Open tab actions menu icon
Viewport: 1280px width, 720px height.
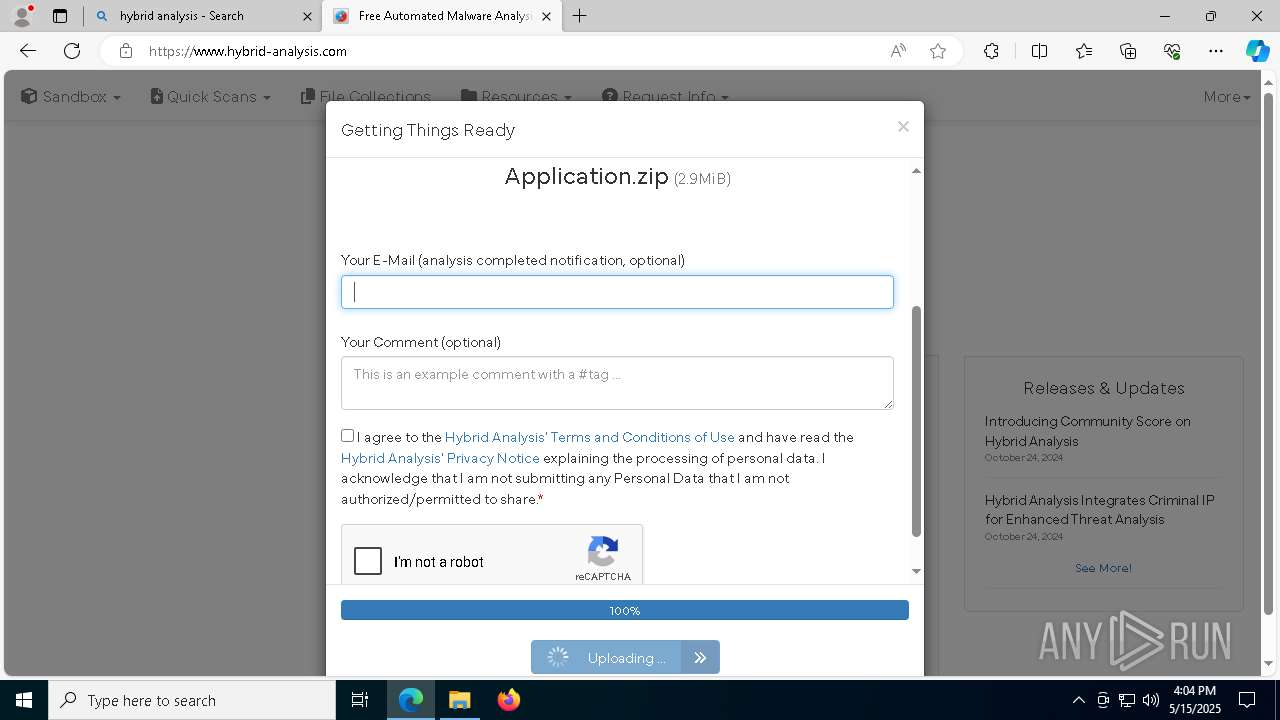point(60,16)
